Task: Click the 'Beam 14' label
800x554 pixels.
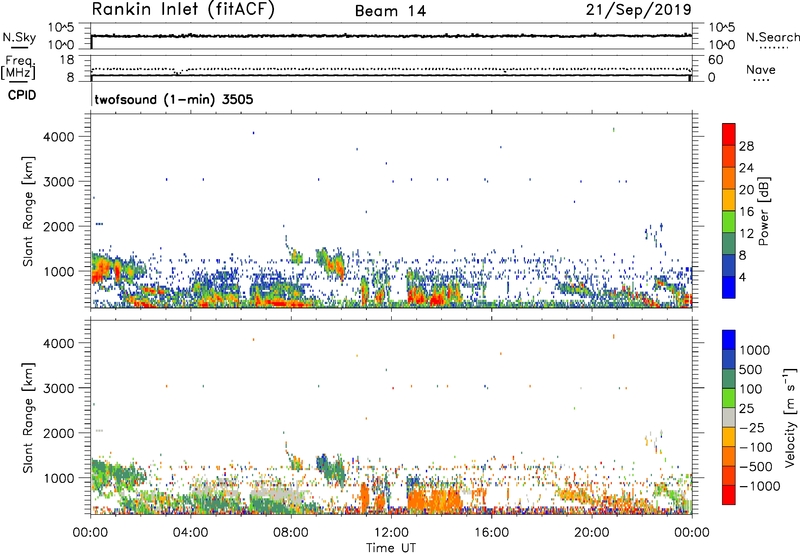Action: (x=390, y=11)
